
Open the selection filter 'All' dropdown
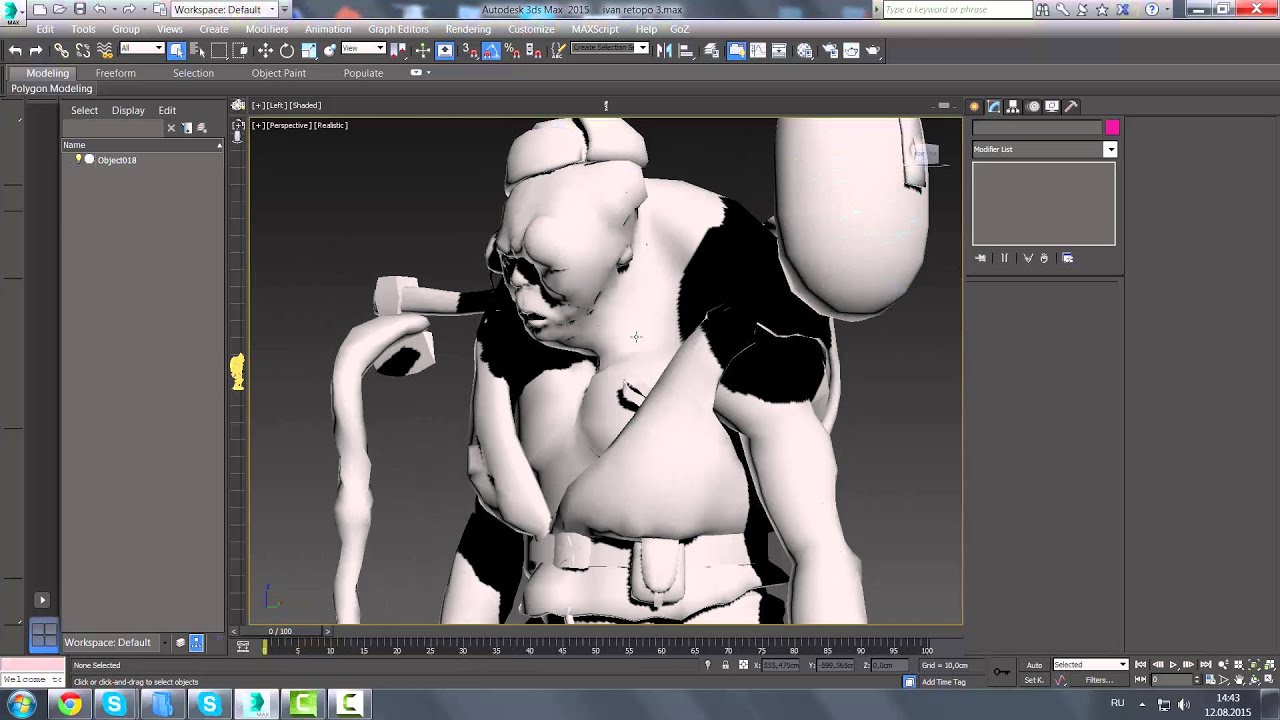[142, 48]
